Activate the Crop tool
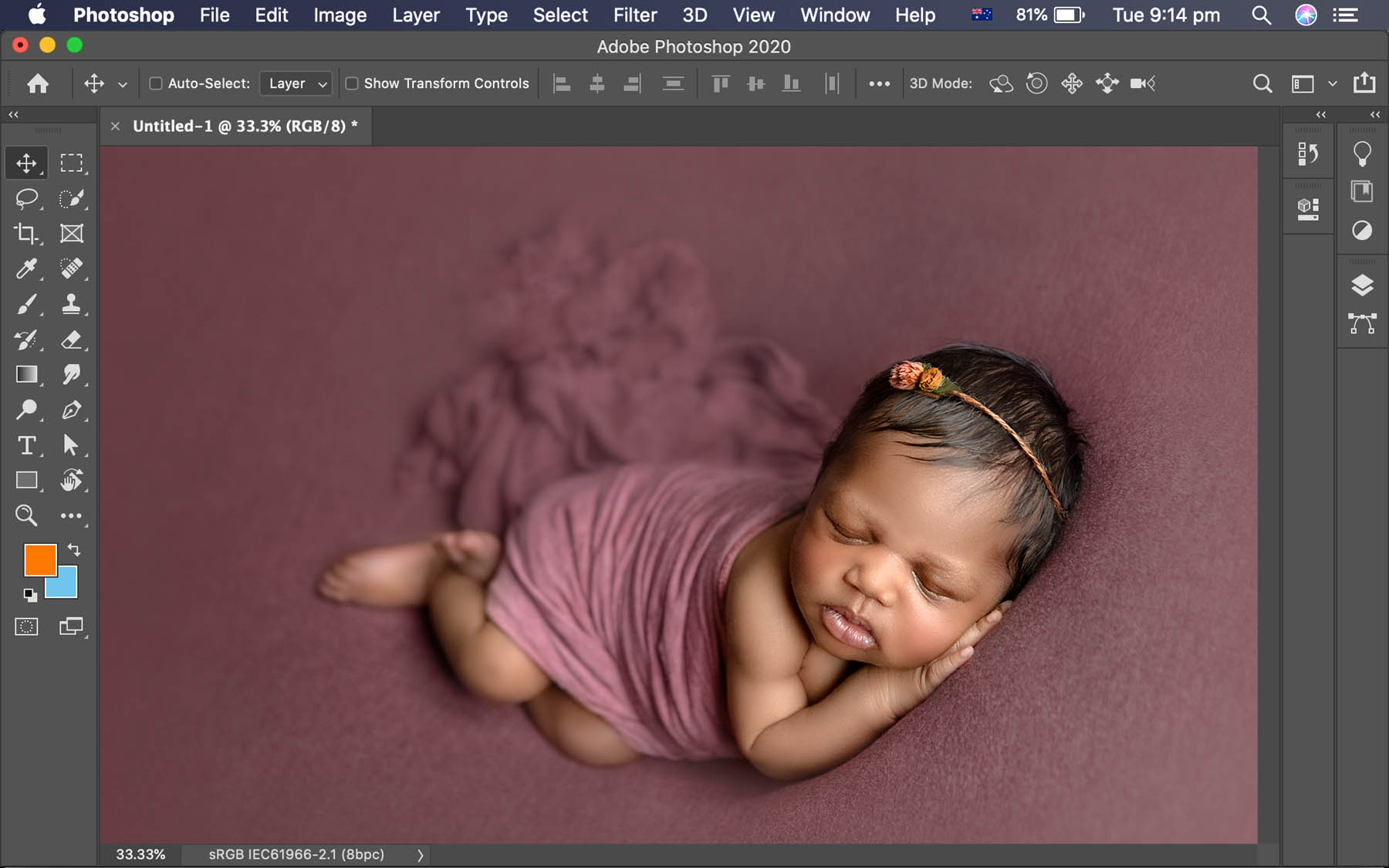 [x=26, y=233]
